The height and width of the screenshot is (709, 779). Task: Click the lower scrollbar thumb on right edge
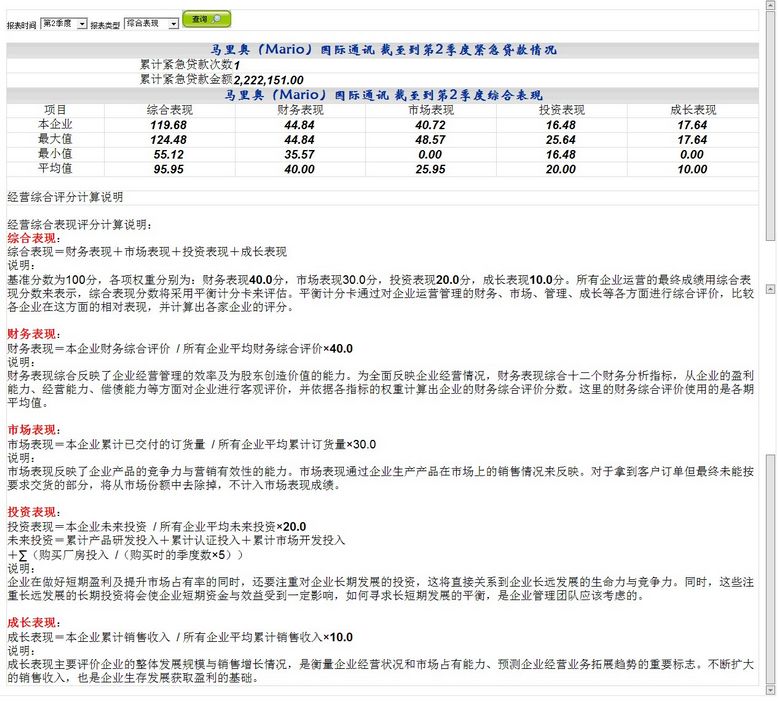[x=771, y=569]
